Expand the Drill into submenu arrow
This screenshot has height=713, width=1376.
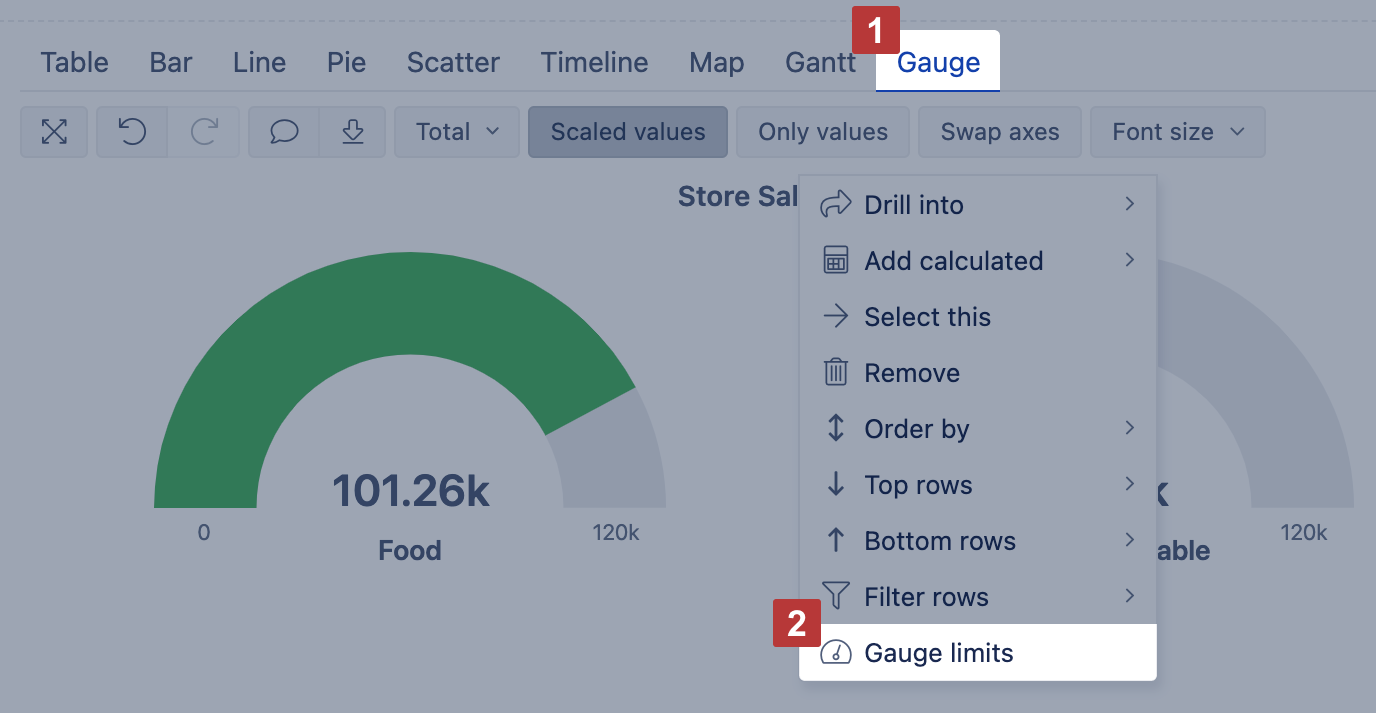pyautogui.click(x=1129, y=205)
